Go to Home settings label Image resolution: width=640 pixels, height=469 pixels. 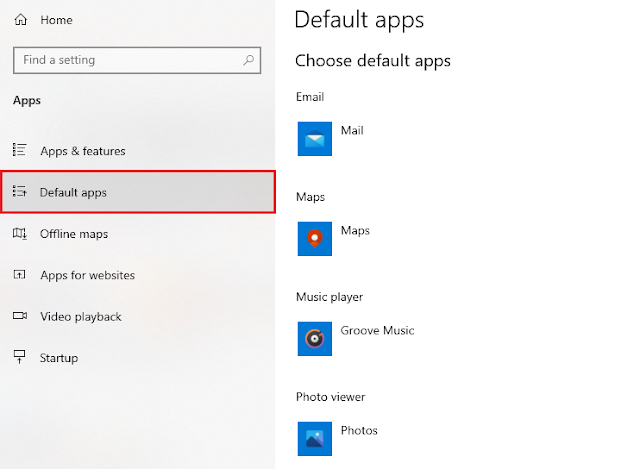56,20
